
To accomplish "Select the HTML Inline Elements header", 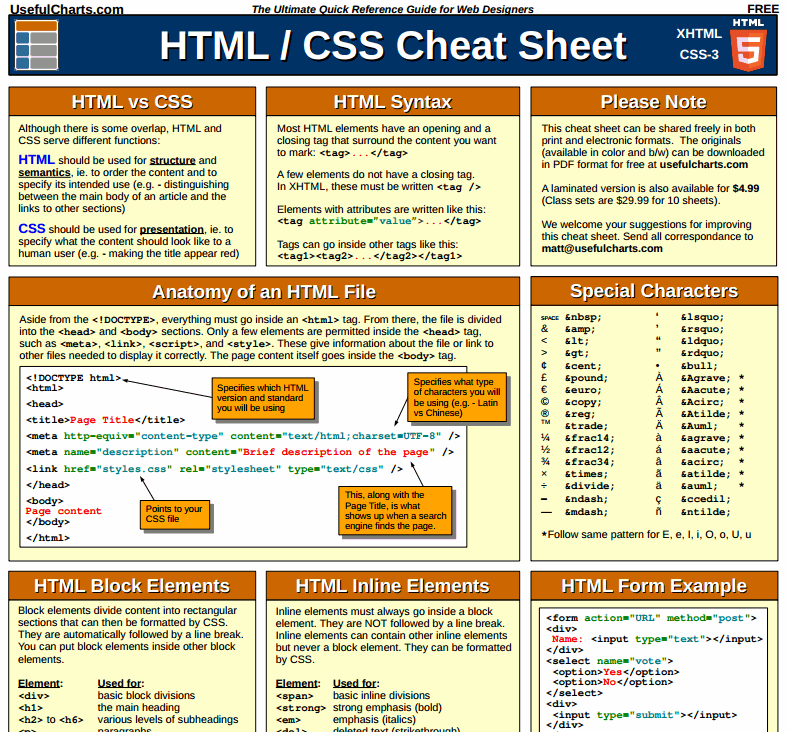I will 392,586.
